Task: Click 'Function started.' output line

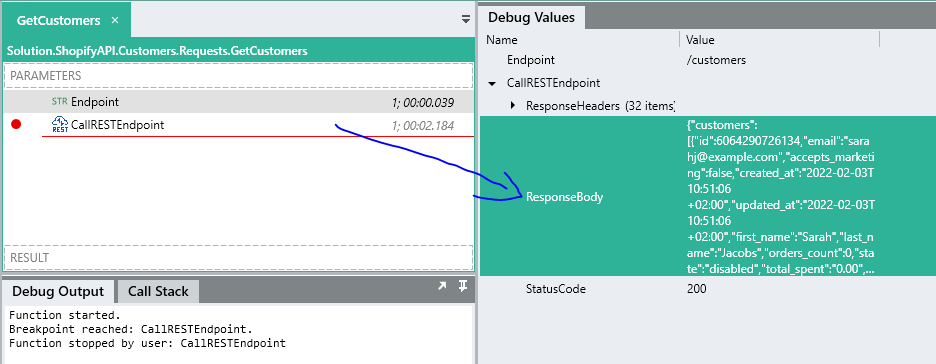Action: tap(64, 314)
